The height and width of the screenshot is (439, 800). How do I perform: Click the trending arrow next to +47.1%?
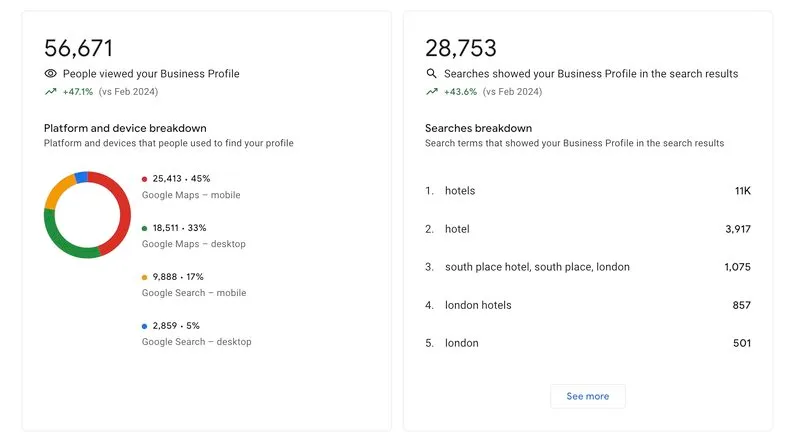(x=50, y=92)
